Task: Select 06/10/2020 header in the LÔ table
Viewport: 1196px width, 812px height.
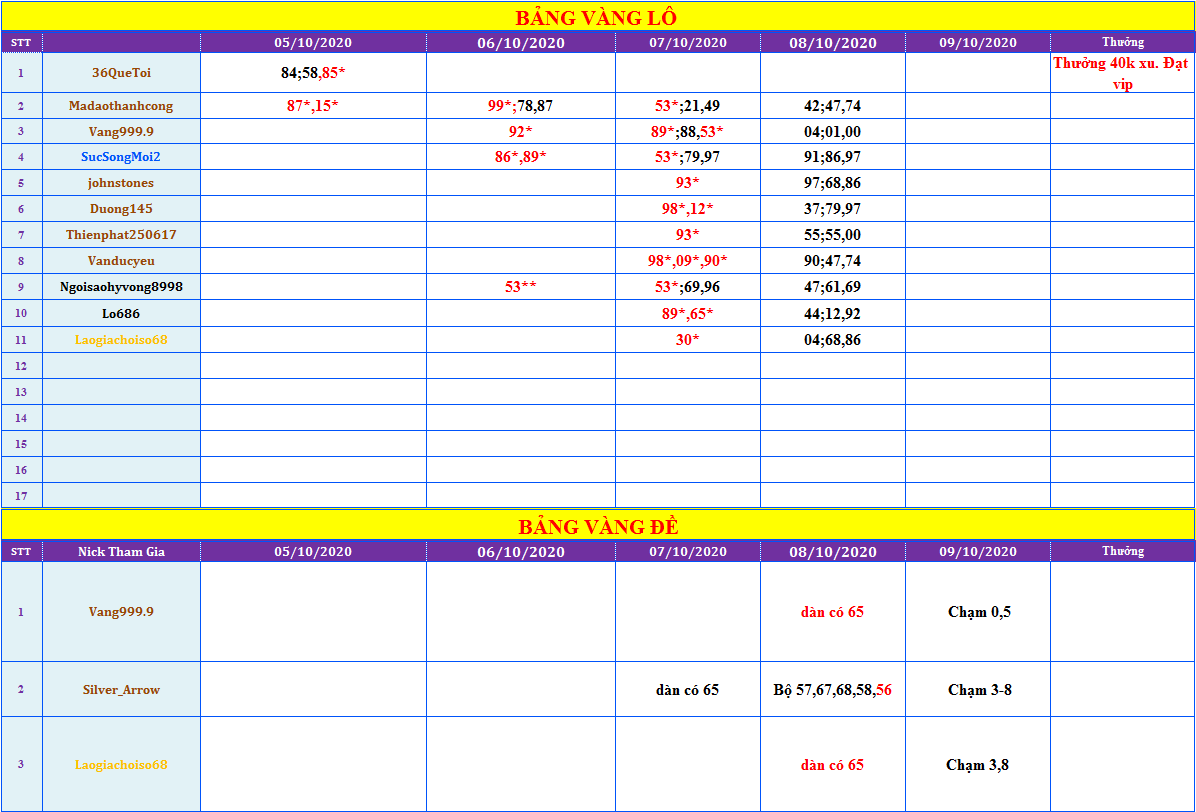Action: click(x=521, y=43)
